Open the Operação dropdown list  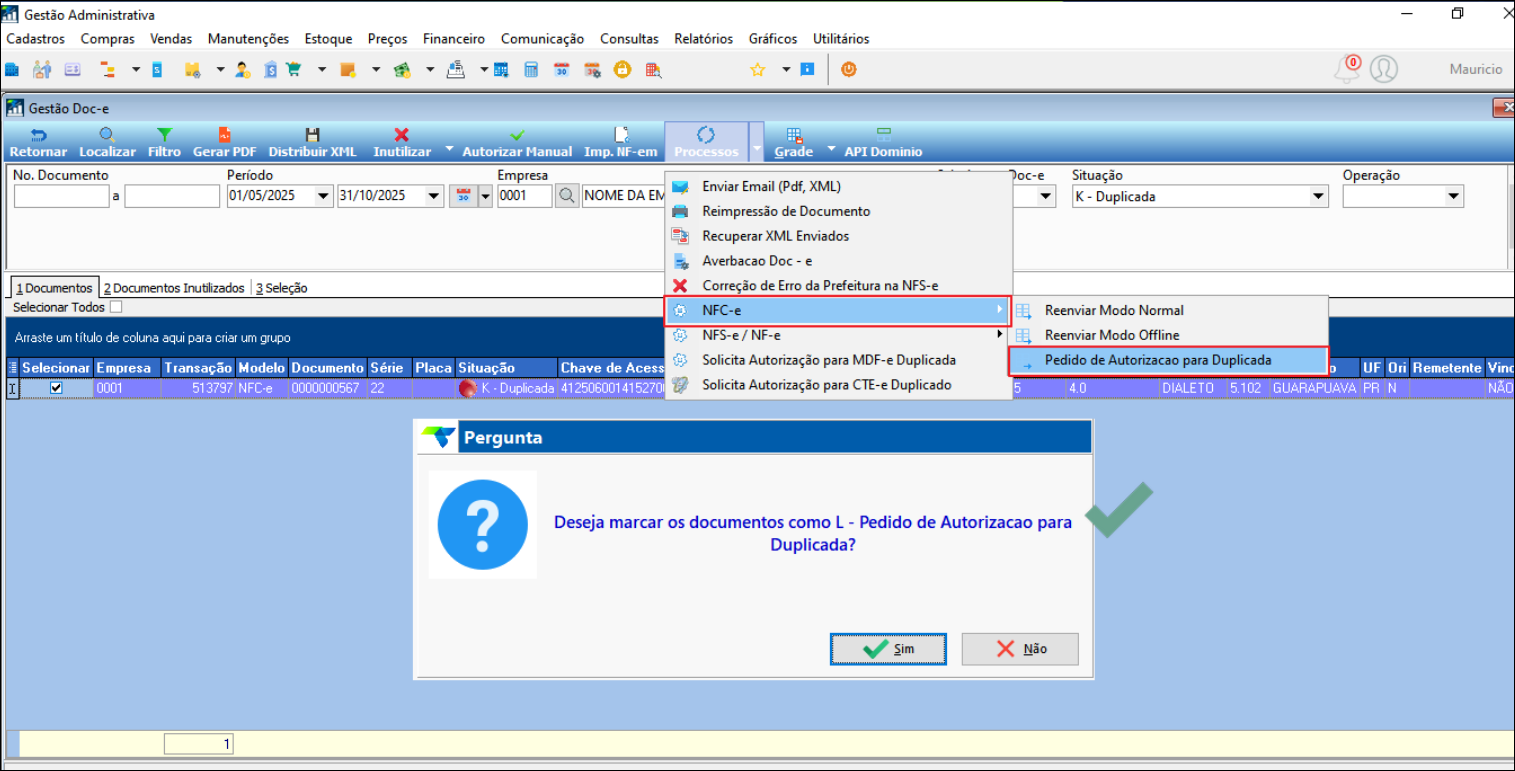[x=1453, y=197]
